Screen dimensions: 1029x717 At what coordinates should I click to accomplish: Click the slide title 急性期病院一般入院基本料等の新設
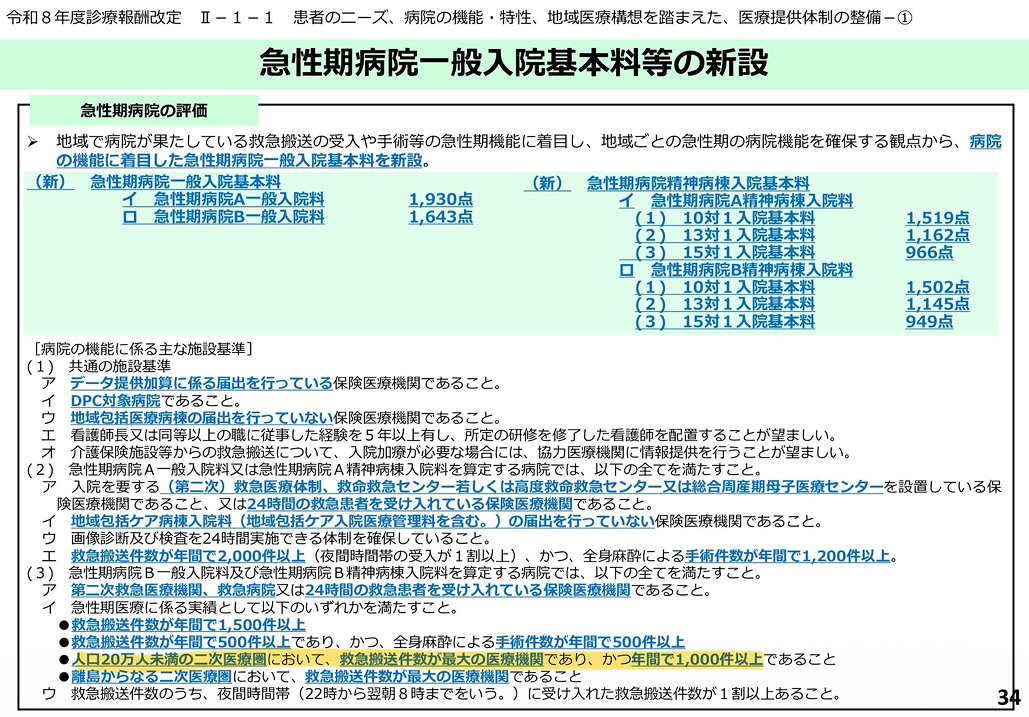pyautogui.click(x=513, y=64)
